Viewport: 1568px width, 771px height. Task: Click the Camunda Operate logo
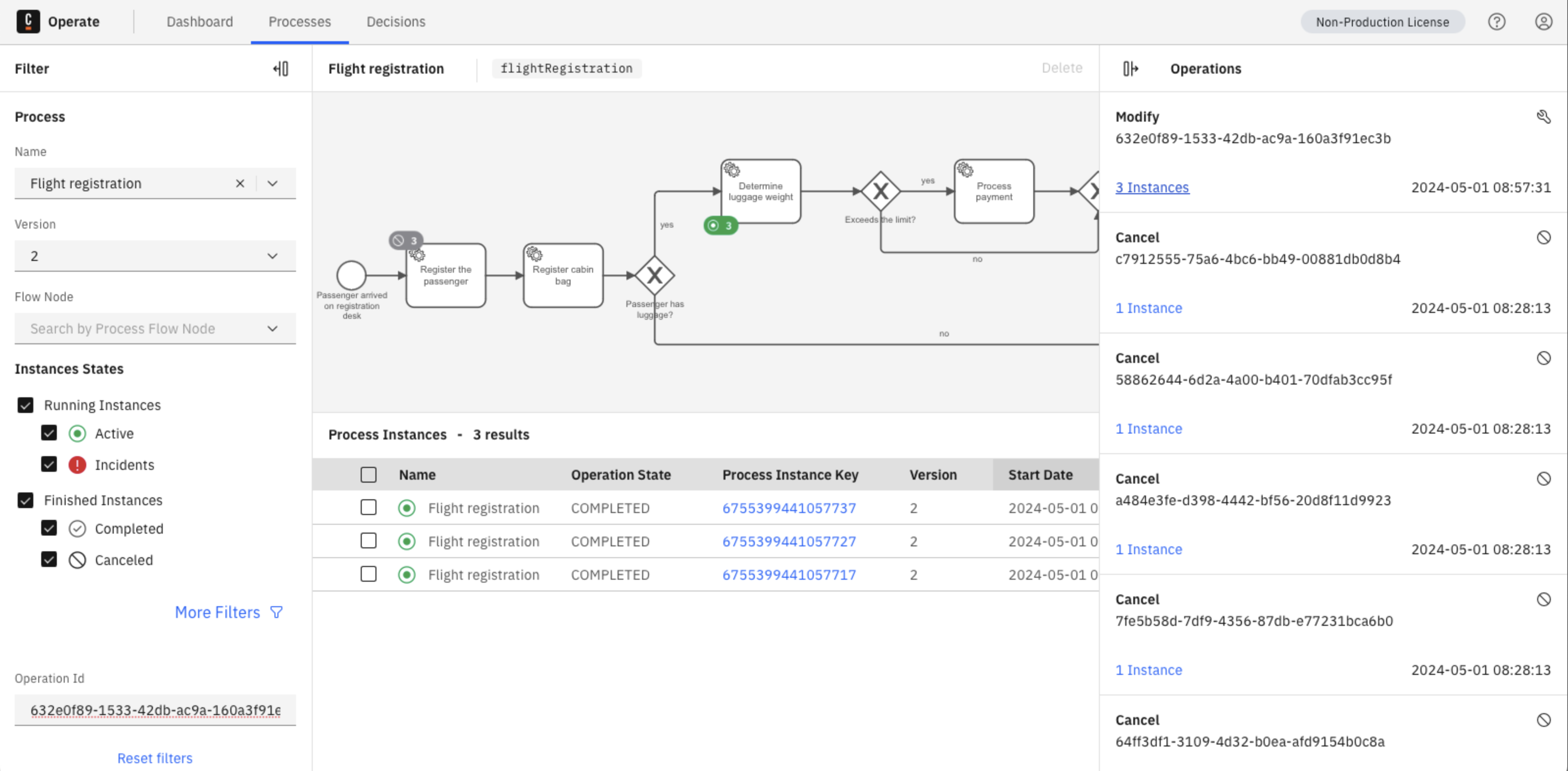28,22
